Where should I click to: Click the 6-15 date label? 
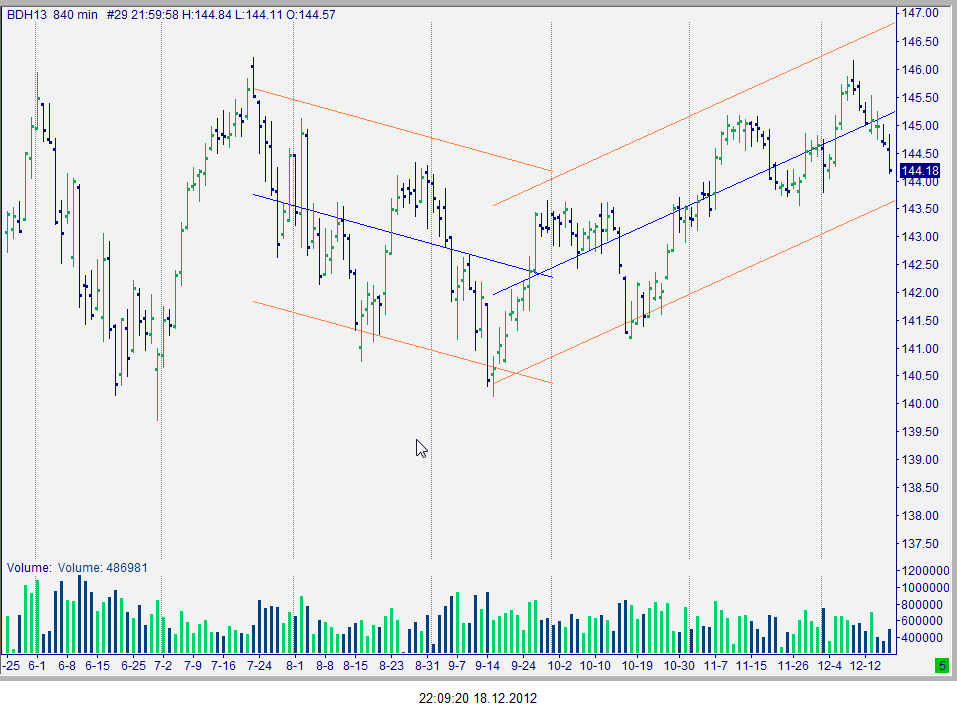coord(97,666)
